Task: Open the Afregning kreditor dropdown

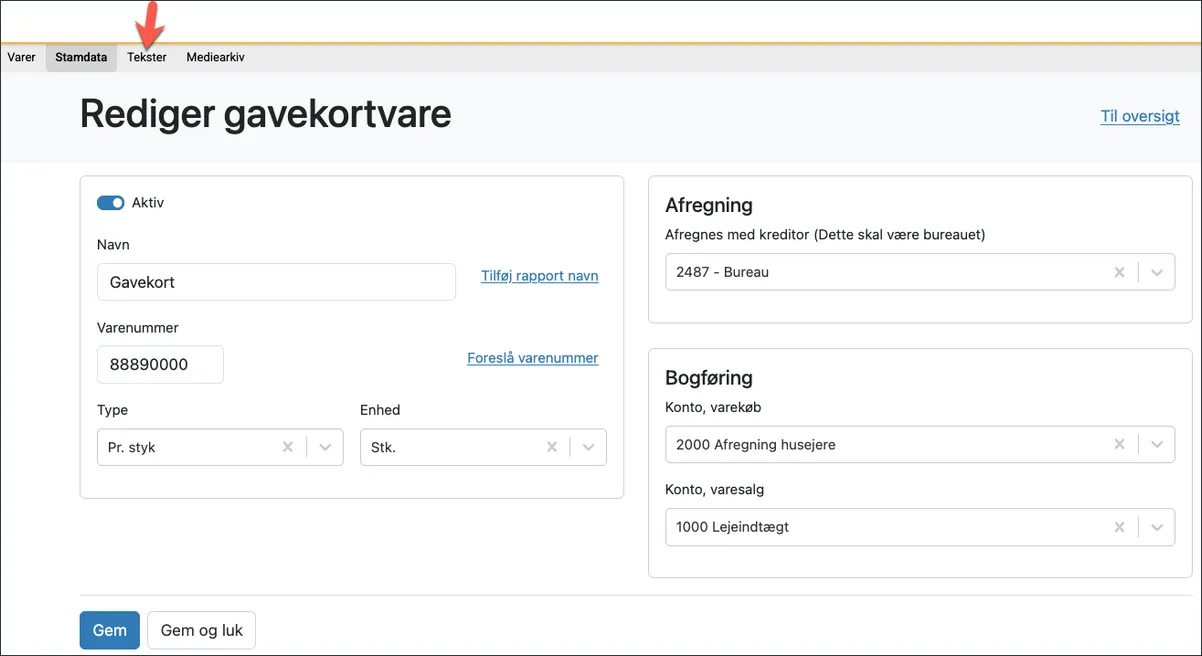Action: point(1158,271)
